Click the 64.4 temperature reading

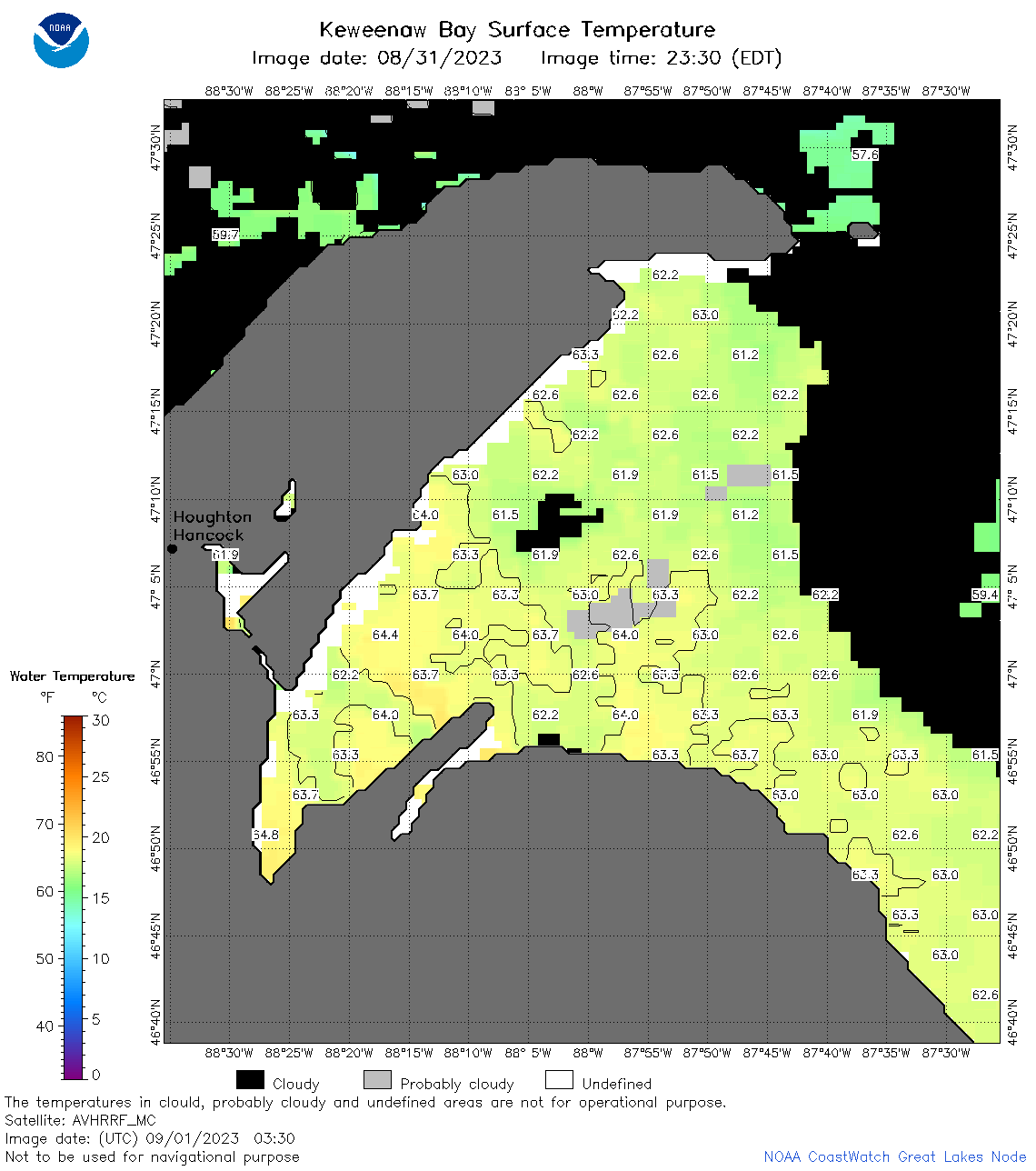click(x=385, y=635)
